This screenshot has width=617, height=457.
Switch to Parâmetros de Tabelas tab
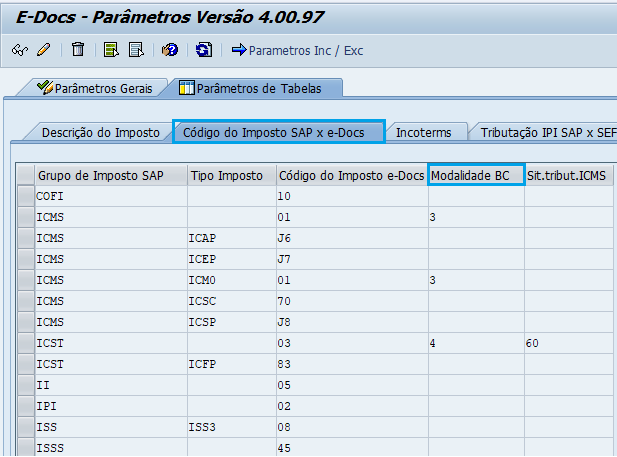pyautogui.click(x=255, y=88)
